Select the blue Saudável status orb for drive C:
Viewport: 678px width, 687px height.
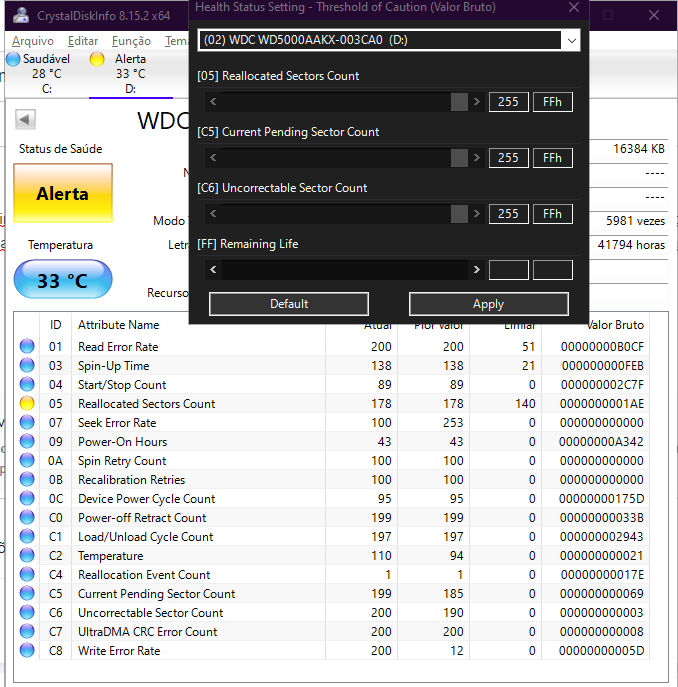[x=13, y=59]
